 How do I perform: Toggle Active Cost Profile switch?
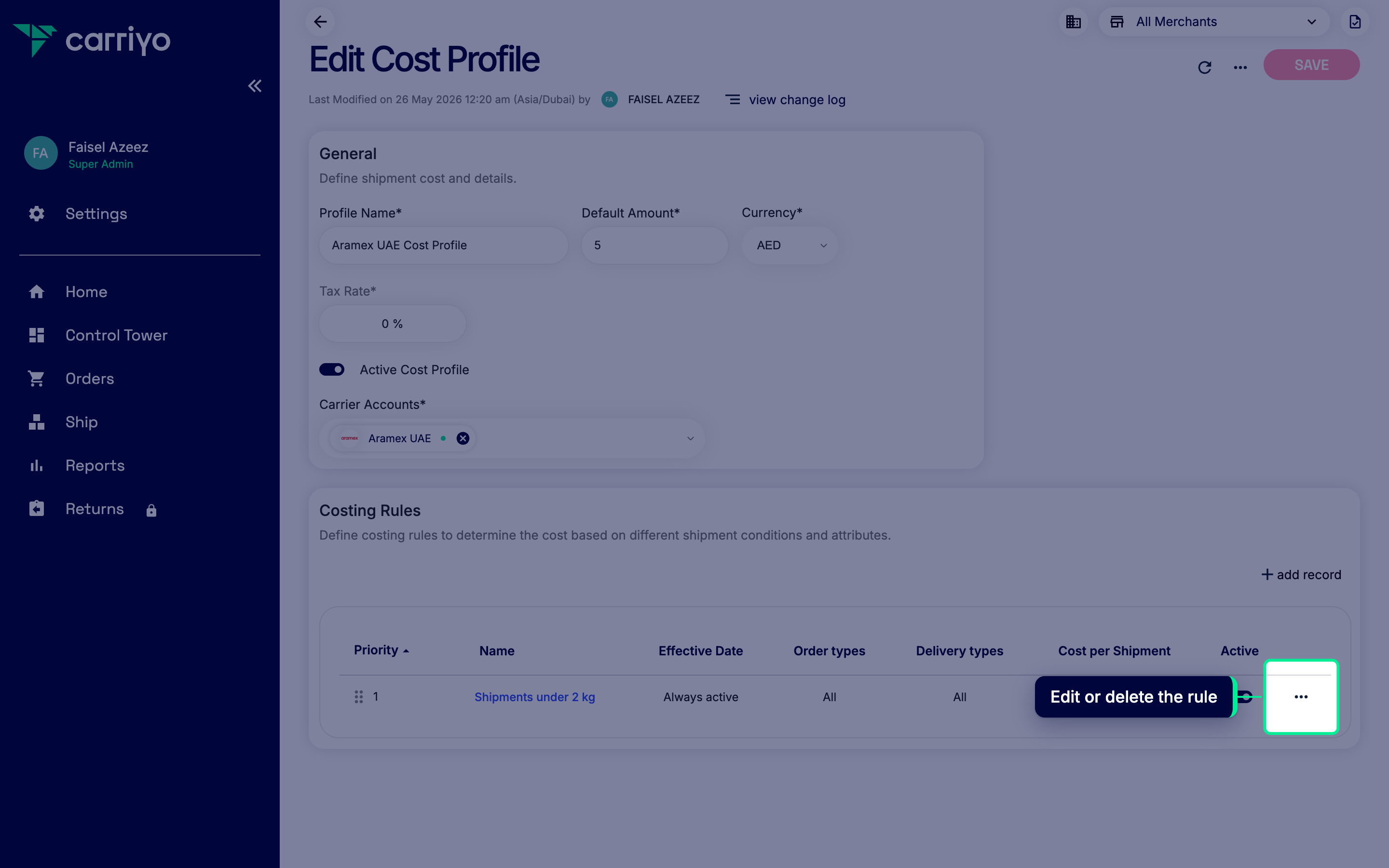click(x=332, y=370)
